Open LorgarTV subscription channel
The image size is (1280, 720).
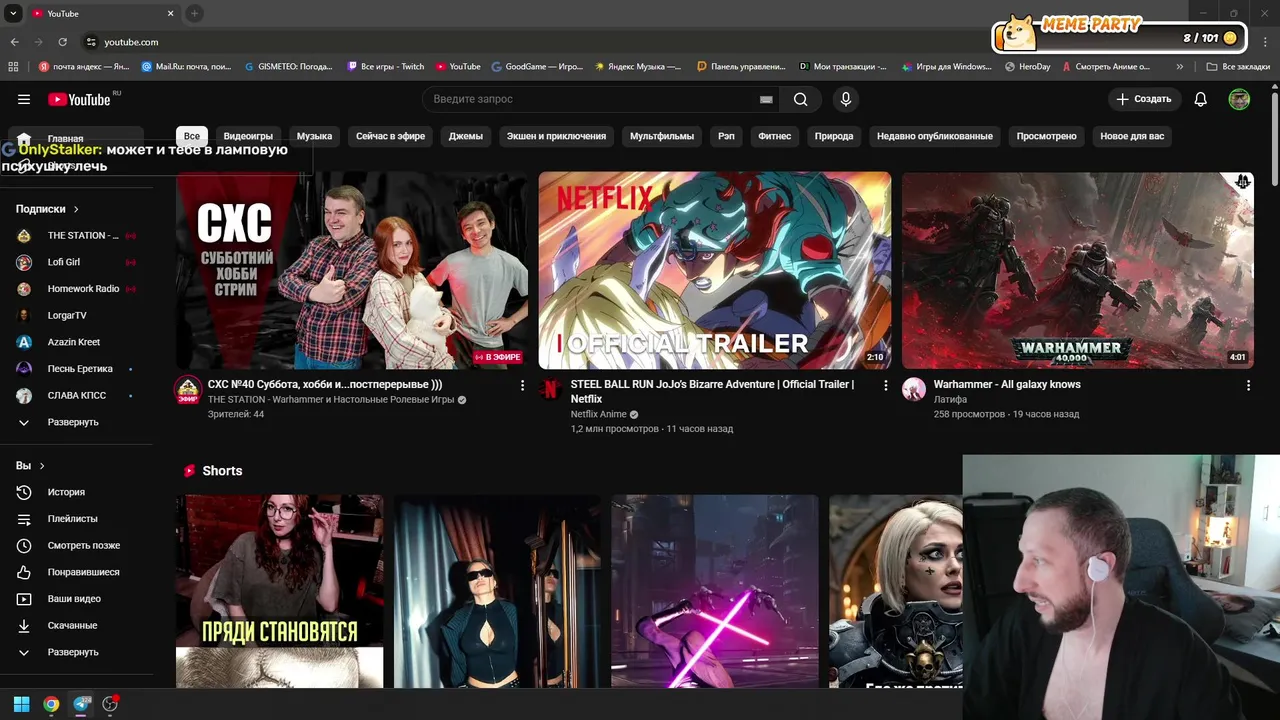coord(77,315)
